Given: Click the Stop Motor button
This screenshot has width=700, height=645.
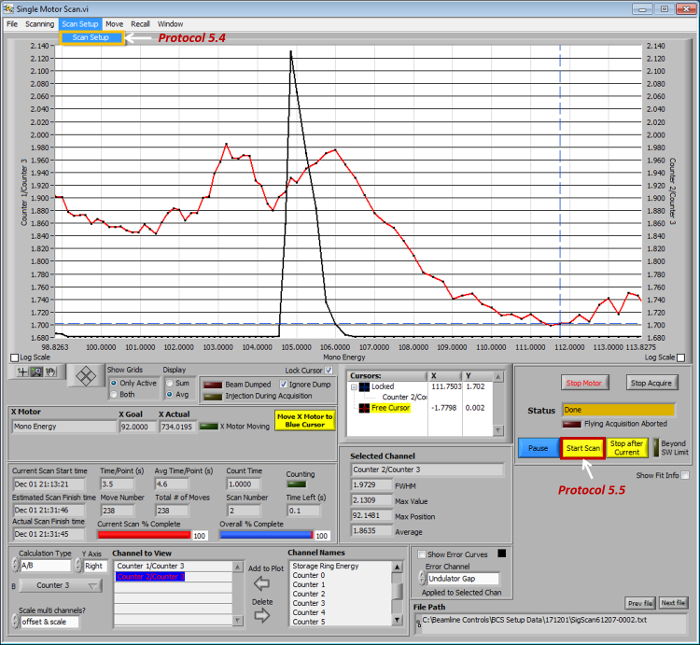Looking at the screenshot, I should tap(583, 383).
